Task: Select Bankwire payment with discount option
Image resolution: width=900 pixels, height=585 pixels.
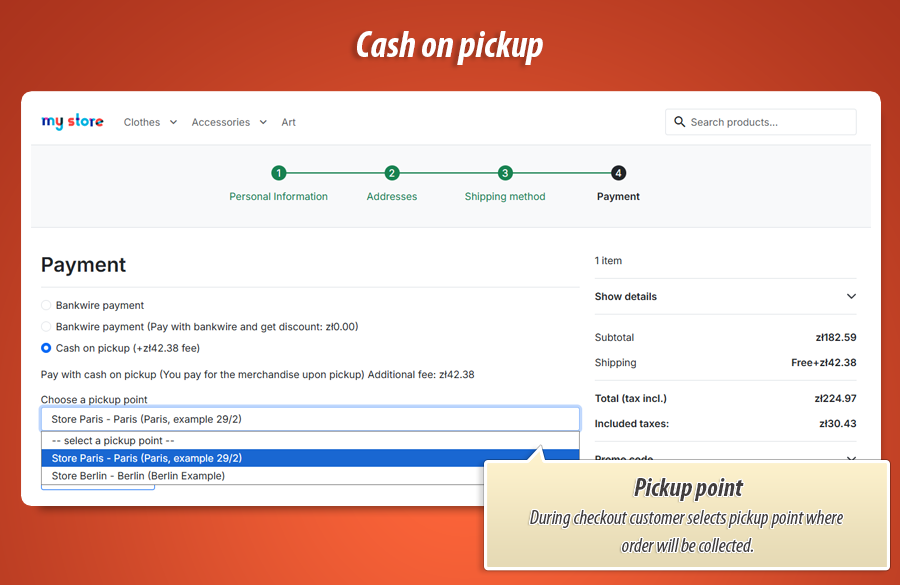Action: point(46,327)
